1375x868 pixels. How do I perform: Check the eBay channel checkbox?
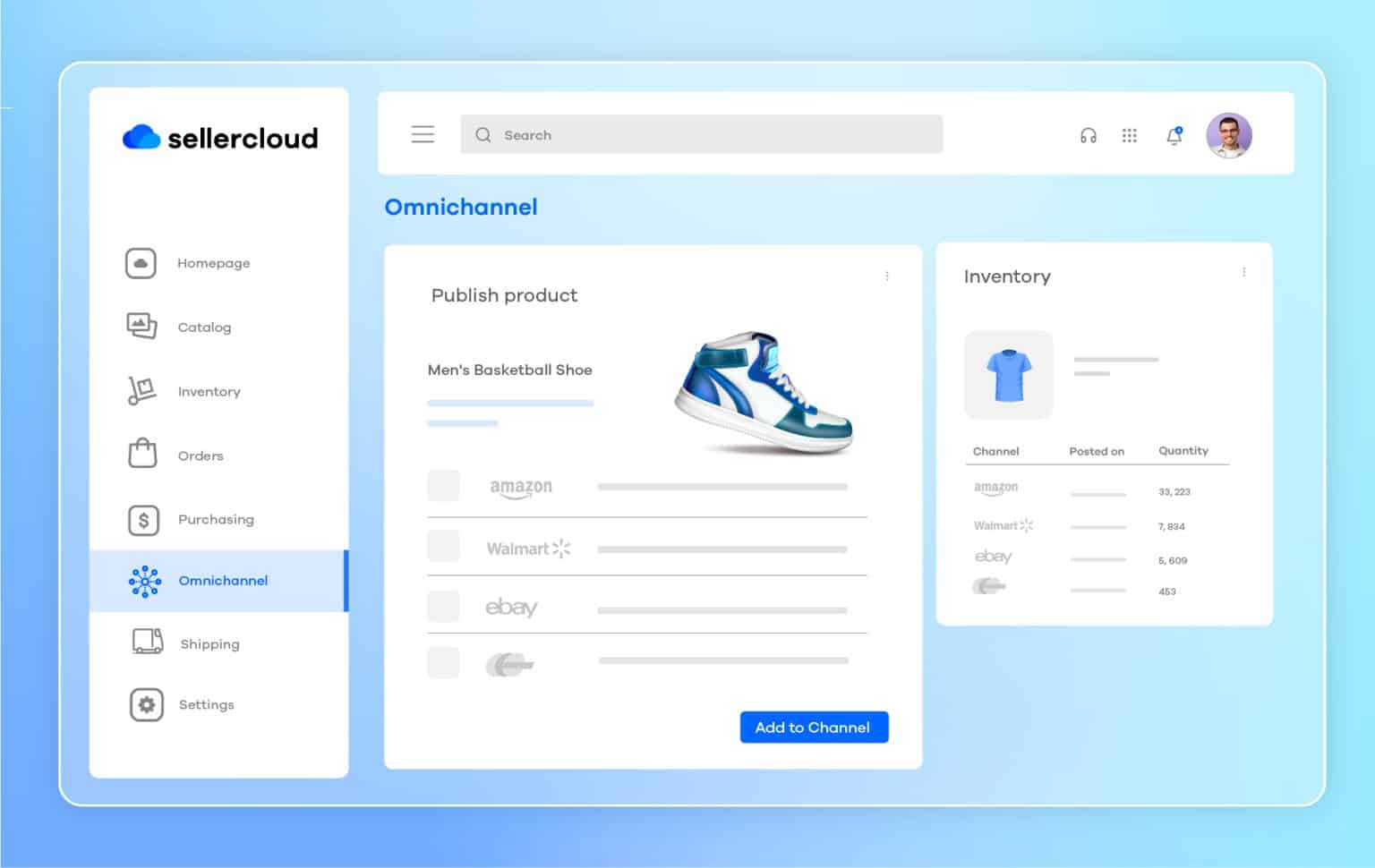click(443, 606)
